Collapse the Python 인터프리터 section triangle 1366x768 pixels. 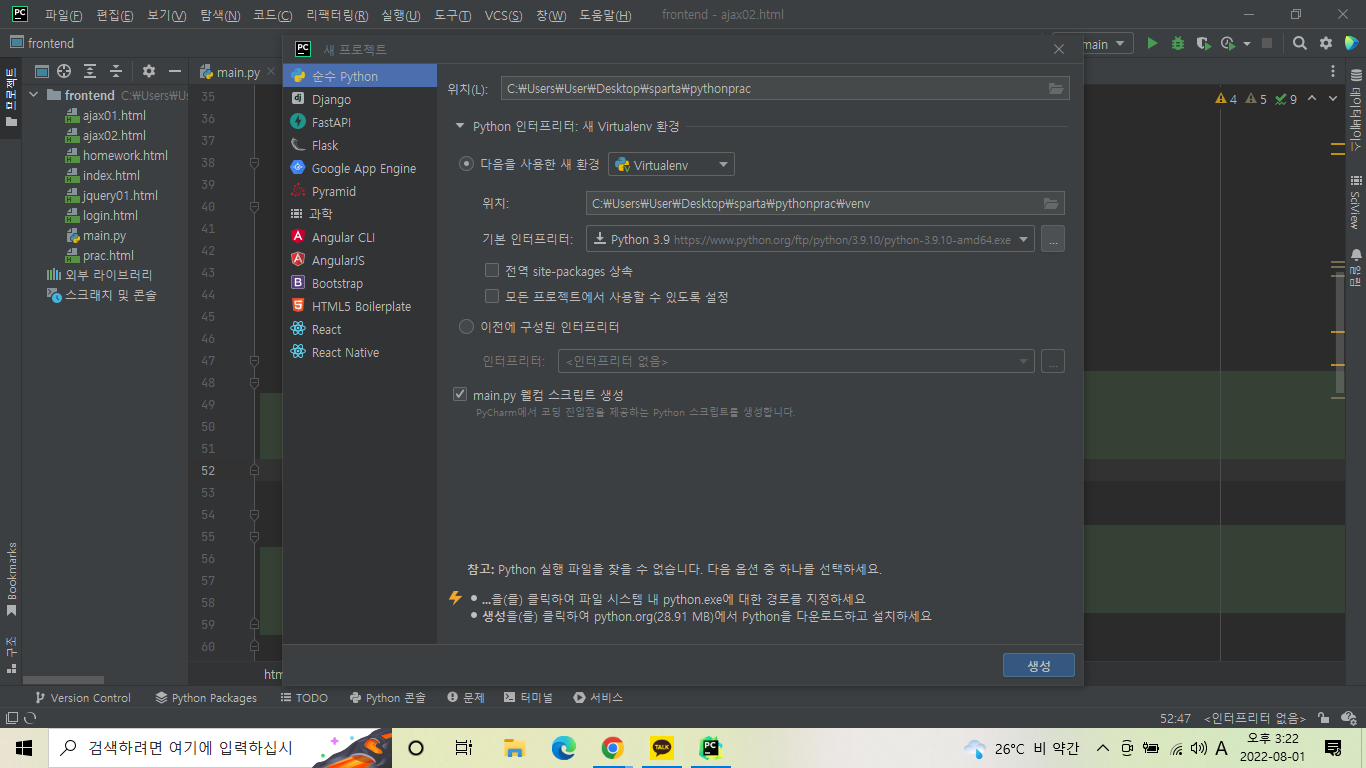[460, 126]
